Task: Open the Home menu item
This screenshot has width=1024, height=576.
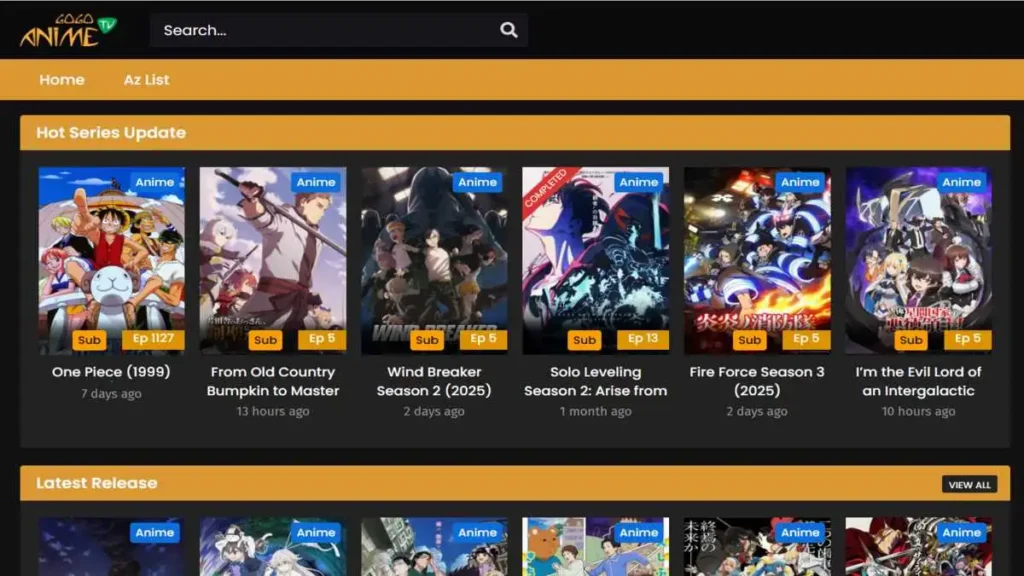Action: tap(62, 80)
